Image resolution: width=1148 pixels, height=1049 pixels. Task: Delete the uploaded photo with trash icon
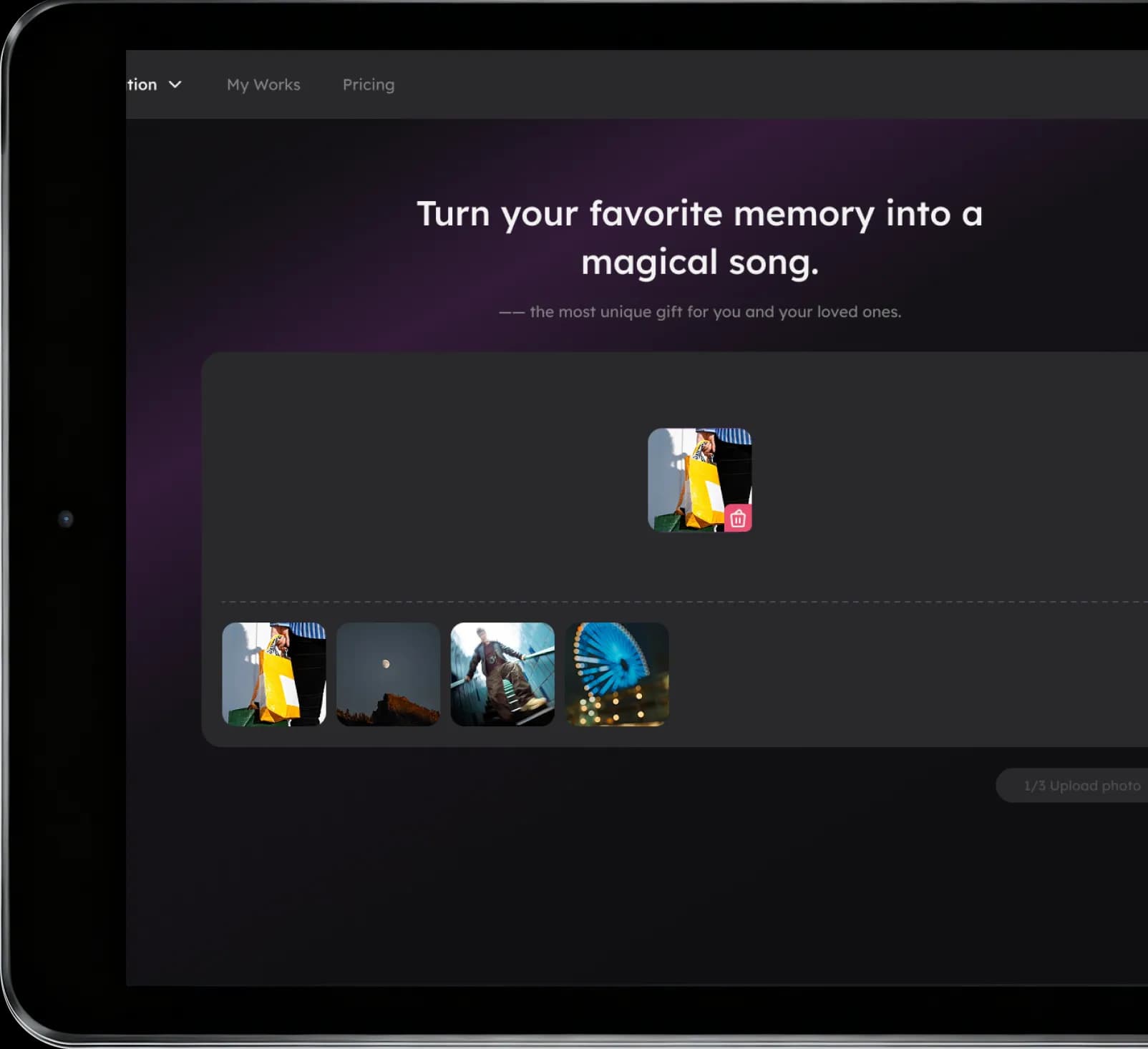click(x=738, y=518)
